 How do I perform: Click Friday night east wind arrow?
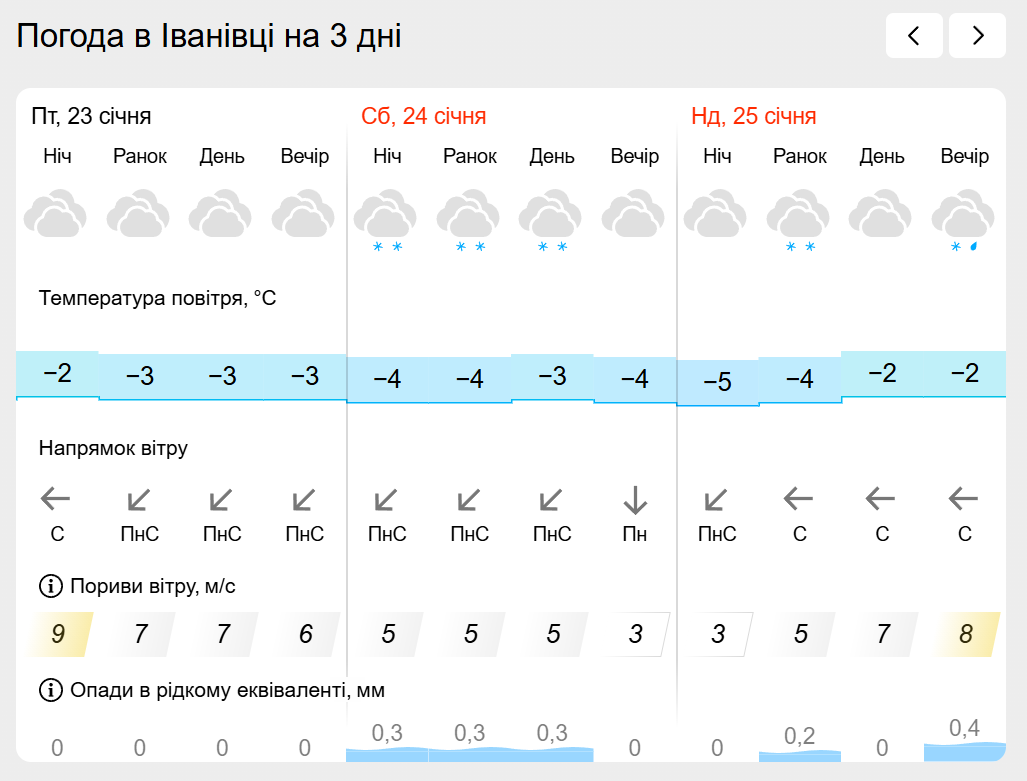pos(56,498)
